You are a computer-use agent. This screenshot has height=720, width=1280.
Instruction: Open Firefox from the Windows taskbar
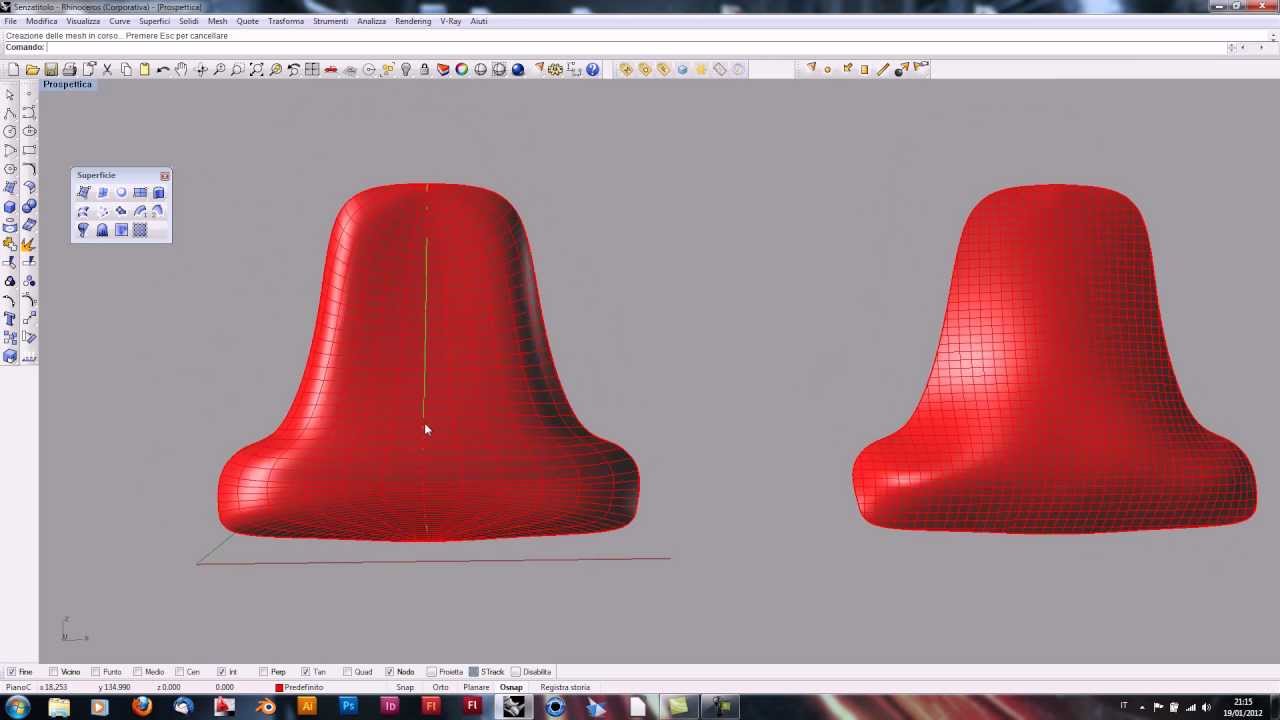141,707
